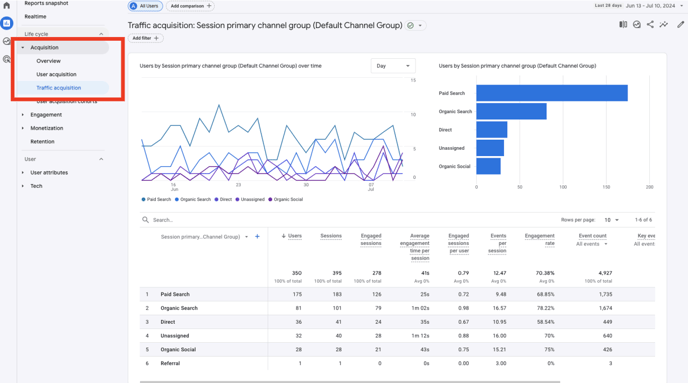This screenshot has height=383, width=688.
Task: Click the Add filter button
Action: coord(146,38)
